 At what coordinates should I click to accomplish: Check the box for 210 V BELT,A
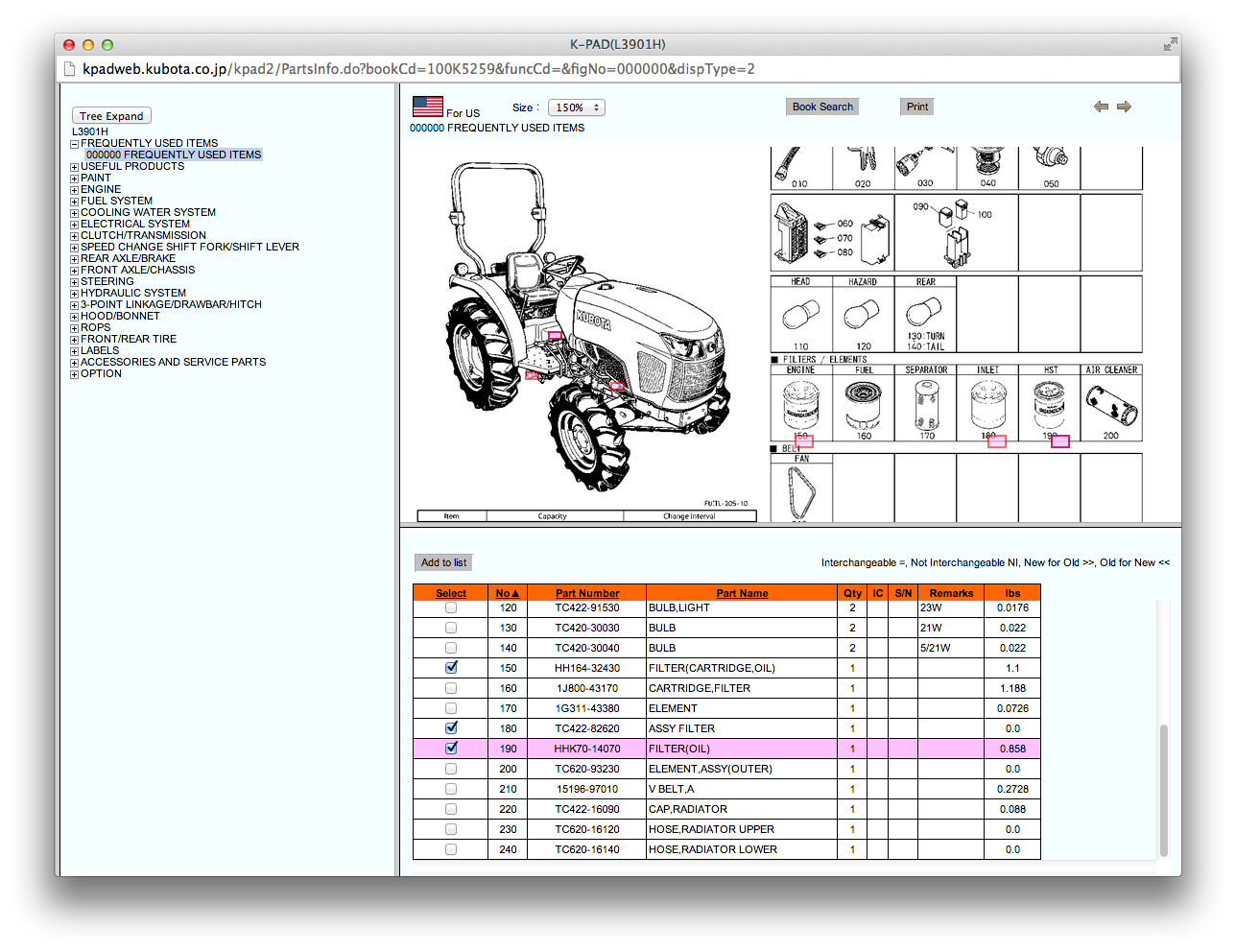[451, 789]
